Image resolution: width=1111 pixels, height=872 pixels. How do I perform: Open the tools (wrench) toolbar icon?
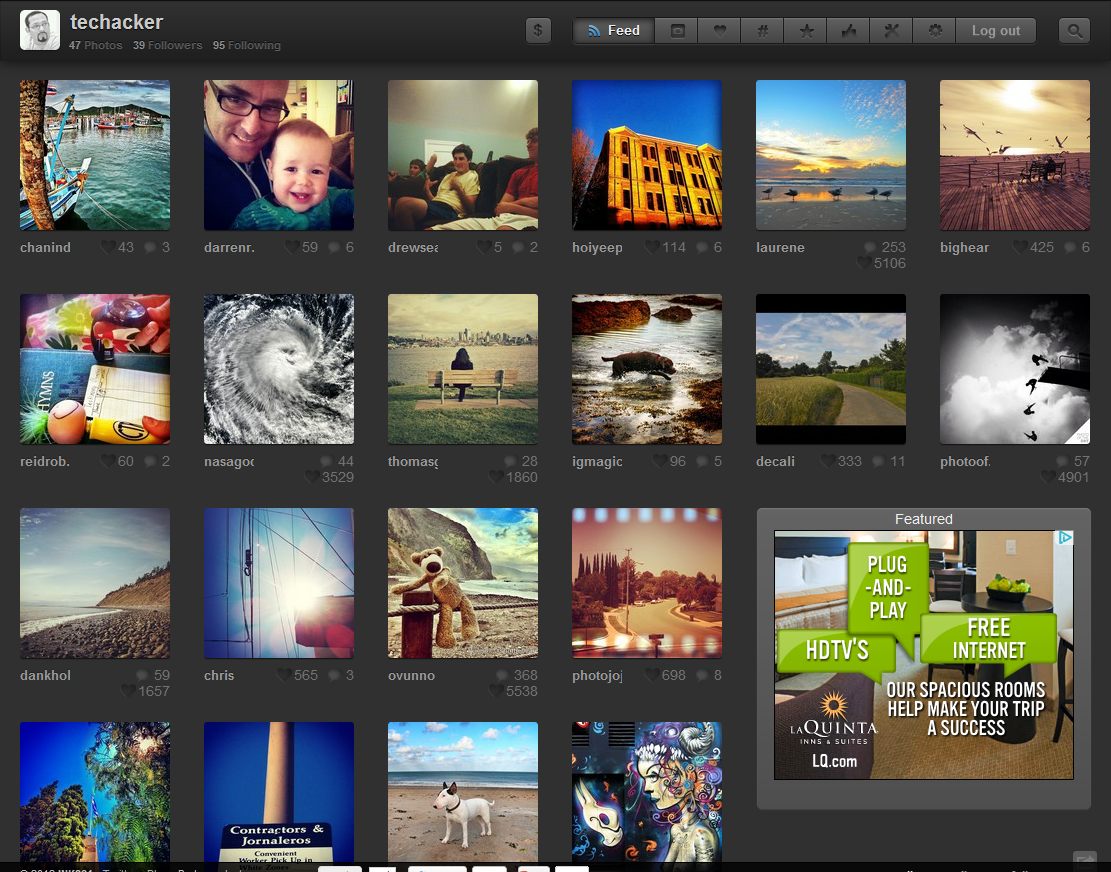(x=892, y=31)
